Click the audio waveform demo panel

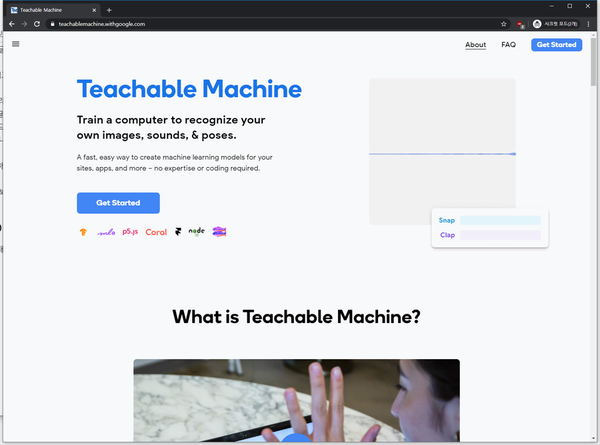pos(442,151)
